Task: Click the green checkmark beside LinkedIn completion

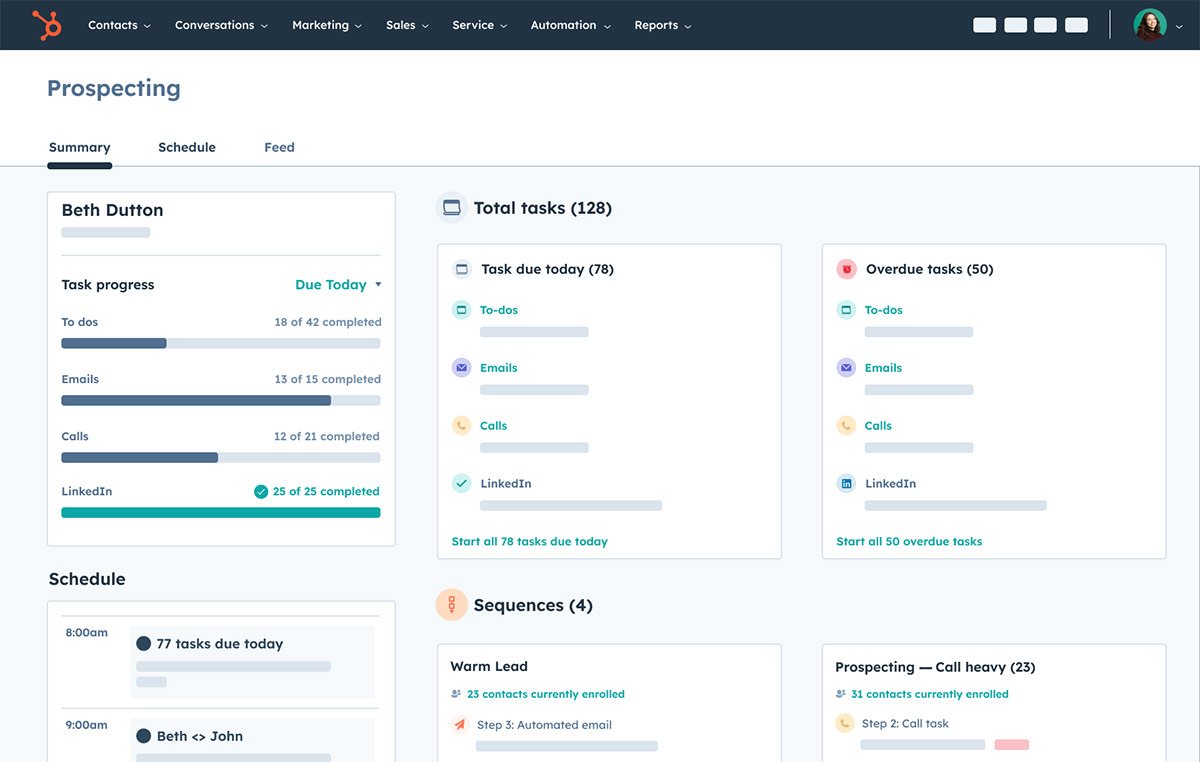Action: point(261,491)
